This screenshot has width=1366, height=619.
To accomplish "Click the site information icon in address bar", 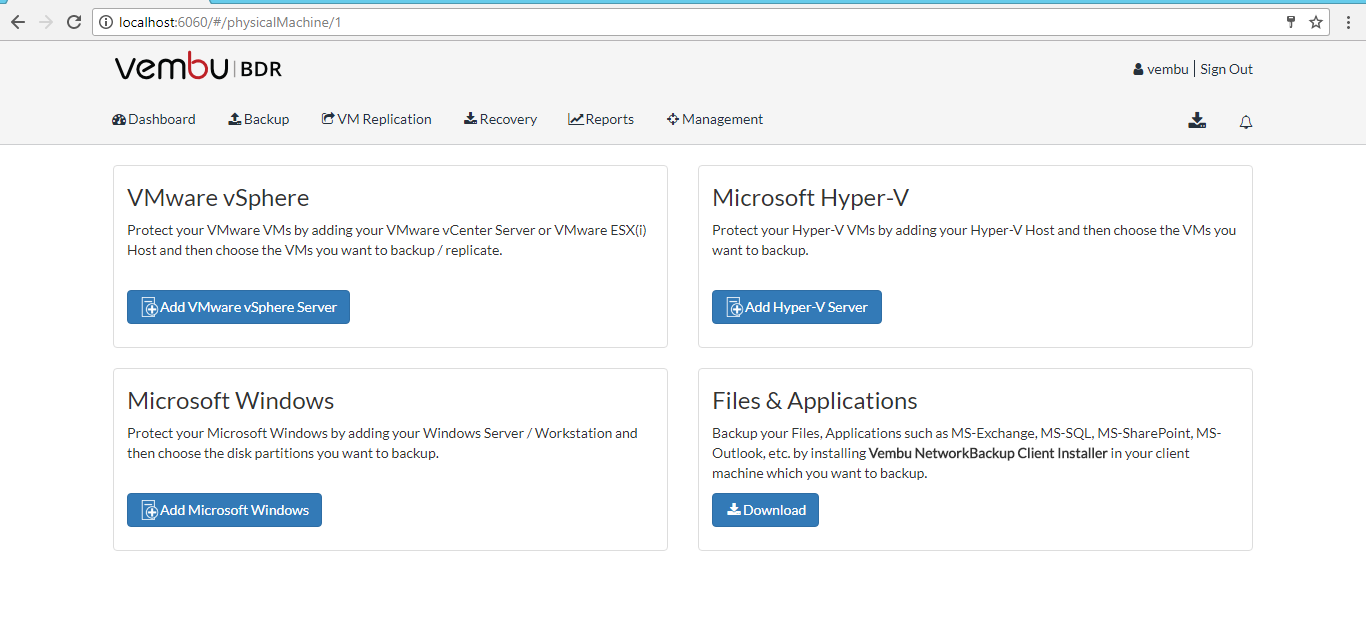I will [107, 22].
